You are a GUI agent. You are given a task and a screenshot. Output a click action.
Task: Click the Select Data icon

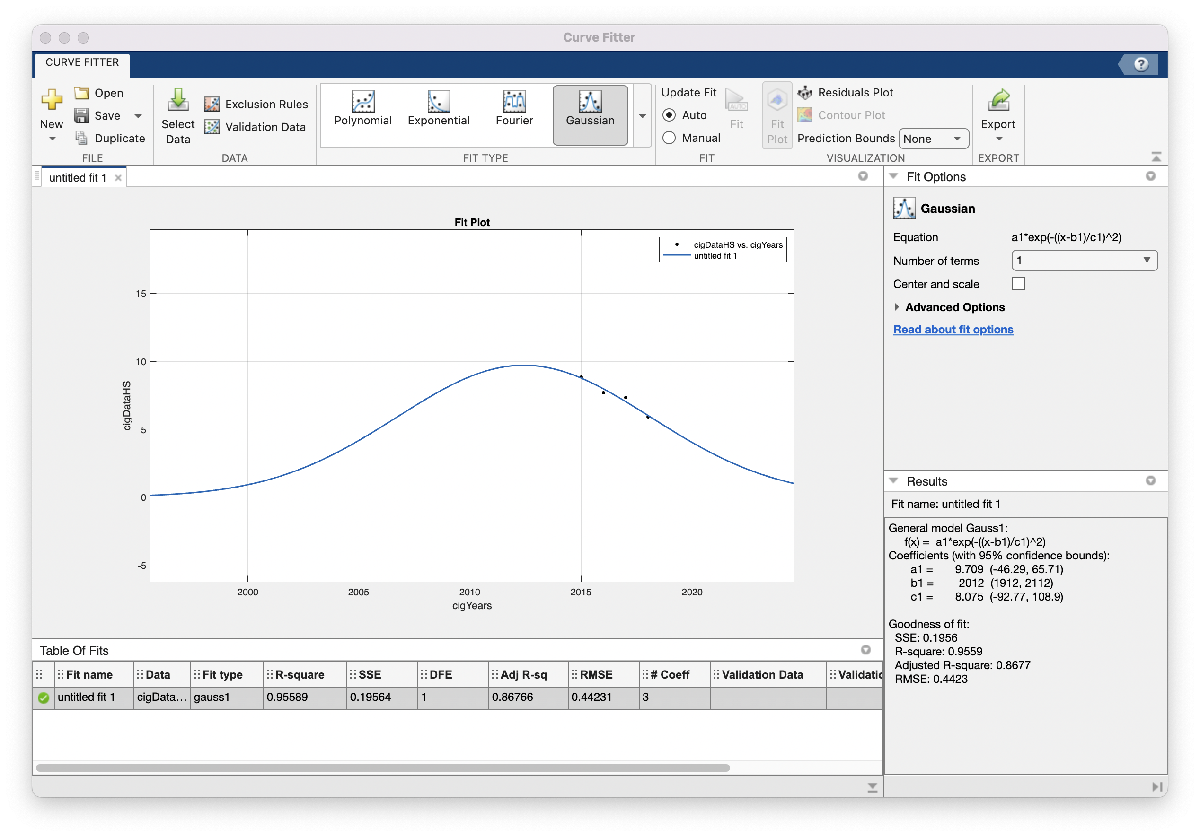pos(178,101)
